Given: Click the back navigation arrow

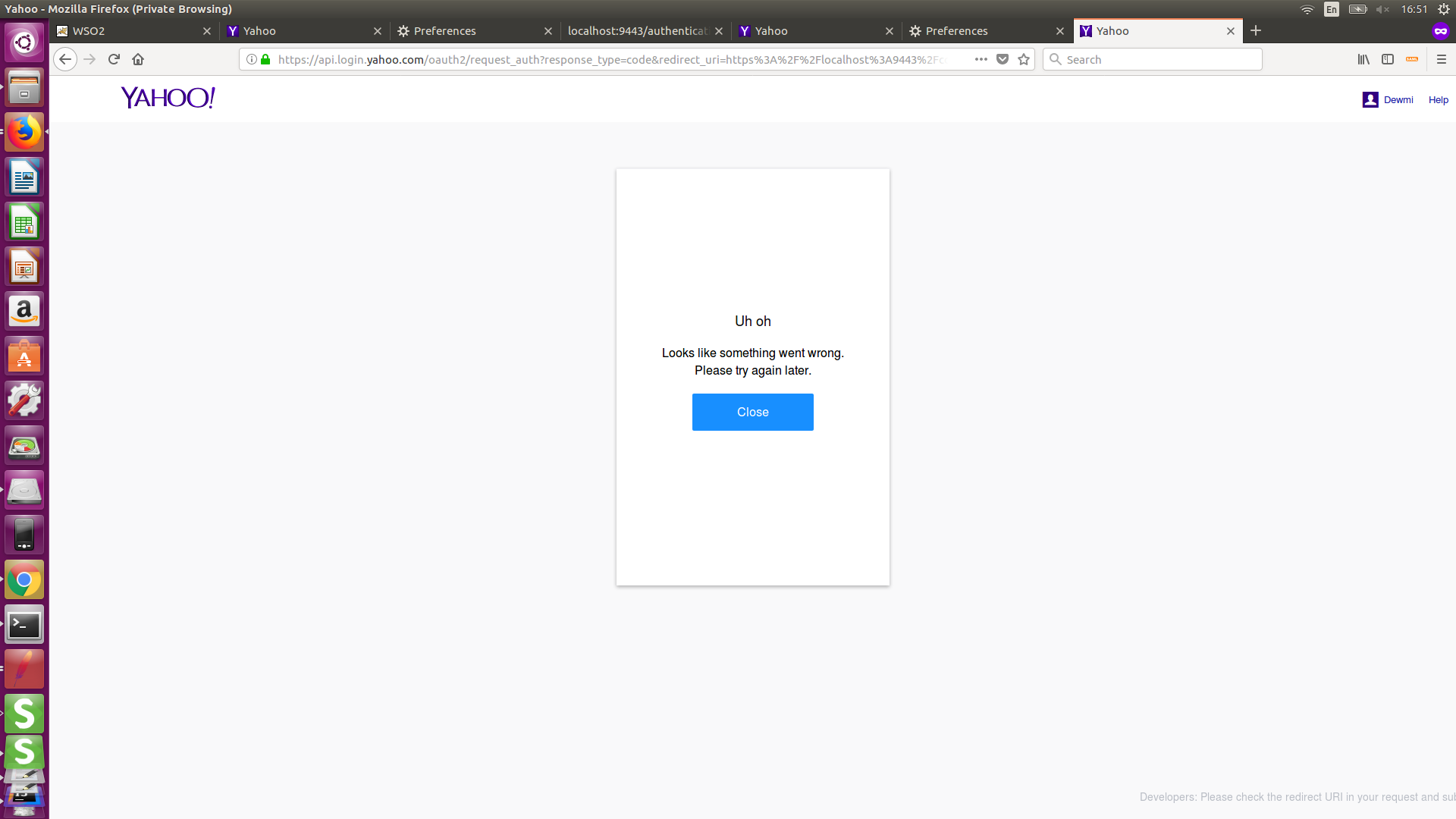Looking at the screenshot, I should click(65, 59).
